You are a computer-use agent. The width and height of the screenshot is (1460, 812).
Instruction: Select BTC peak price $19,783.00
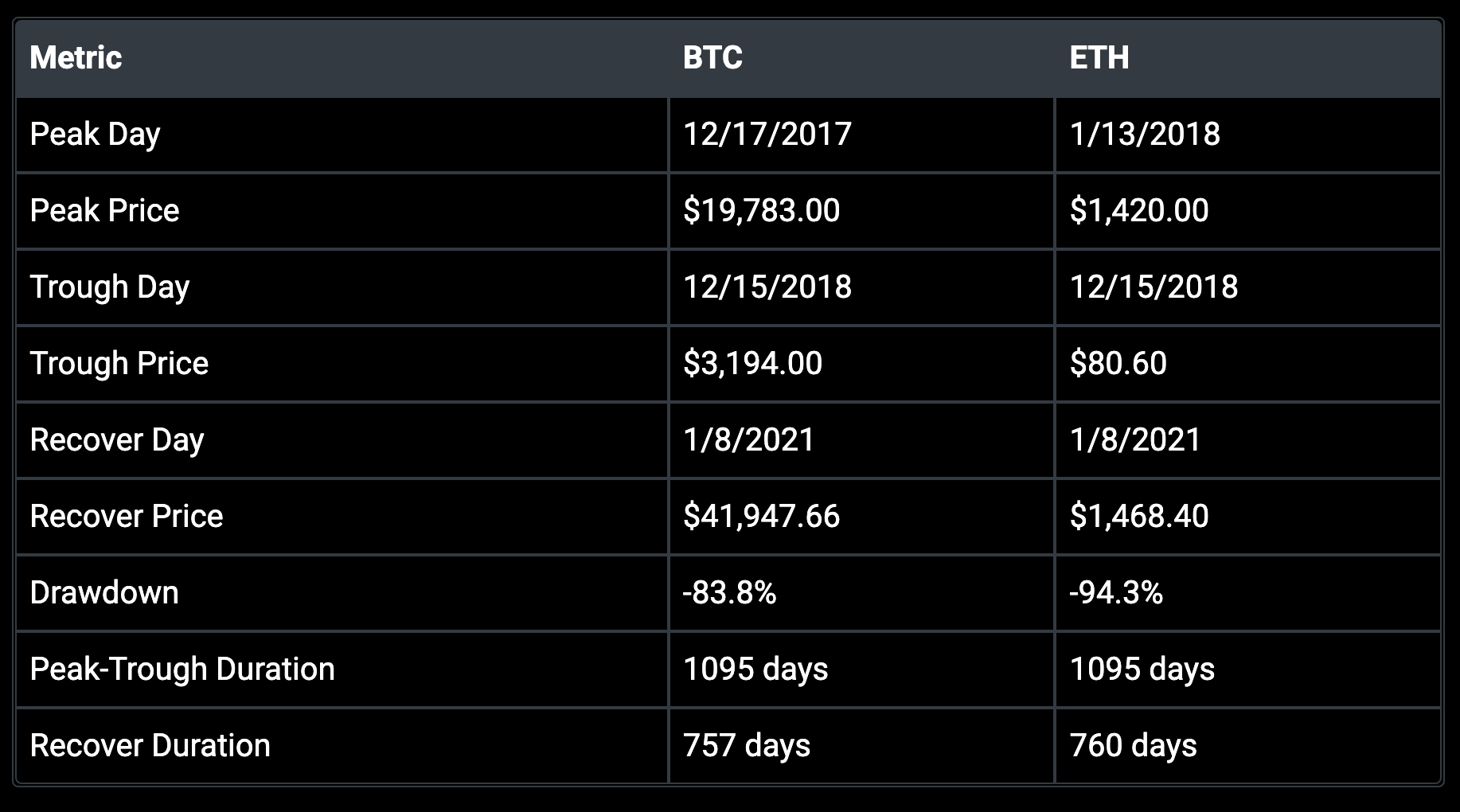pyautogui.click(x=761, y=210)
